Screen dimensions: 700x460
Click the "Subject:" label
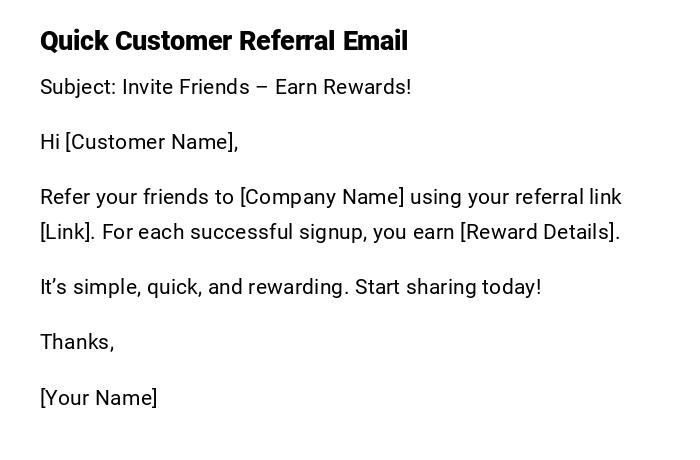point(78,87)
